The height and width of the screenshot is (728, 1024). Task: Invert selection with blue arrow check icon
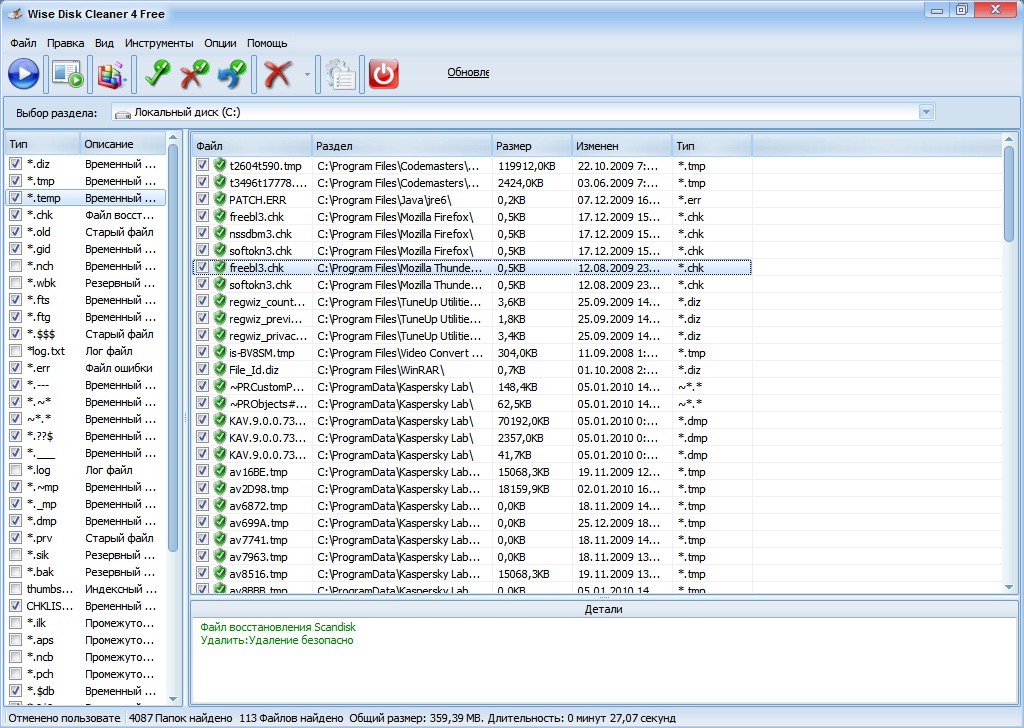(x=231, y=73)
